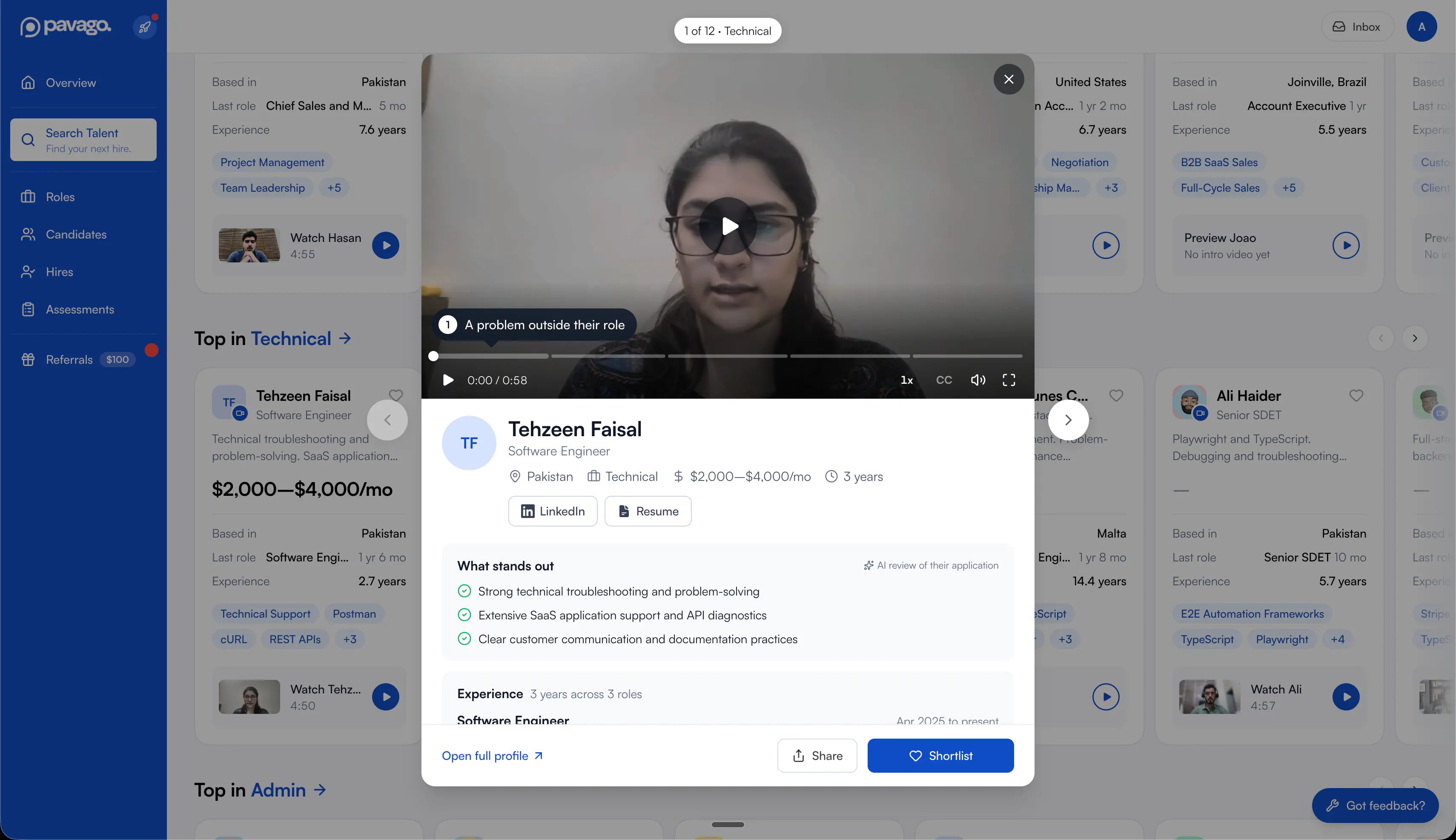Image resolution: width=1456 pixels, height=840 pixels.
Task: Click the rocket icon beside Pavago logo
Action: (x=145, y=26)
